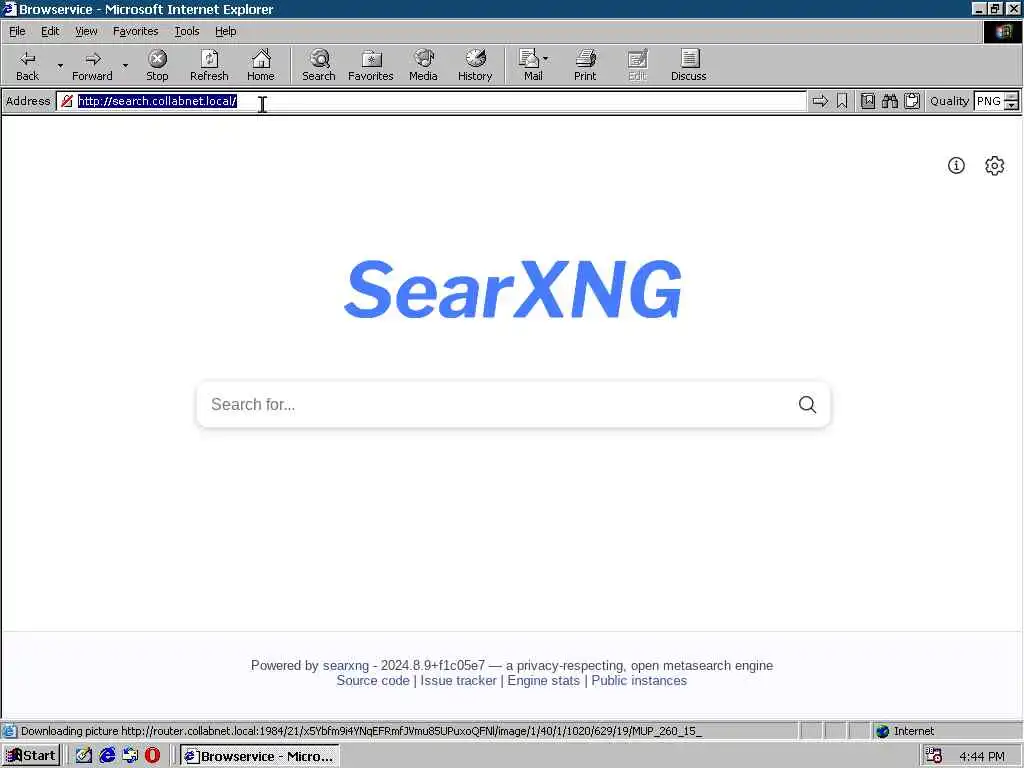Open the Edit menu
The width and height of the screenshot is (1024, 768).
(x=50, y=31)
